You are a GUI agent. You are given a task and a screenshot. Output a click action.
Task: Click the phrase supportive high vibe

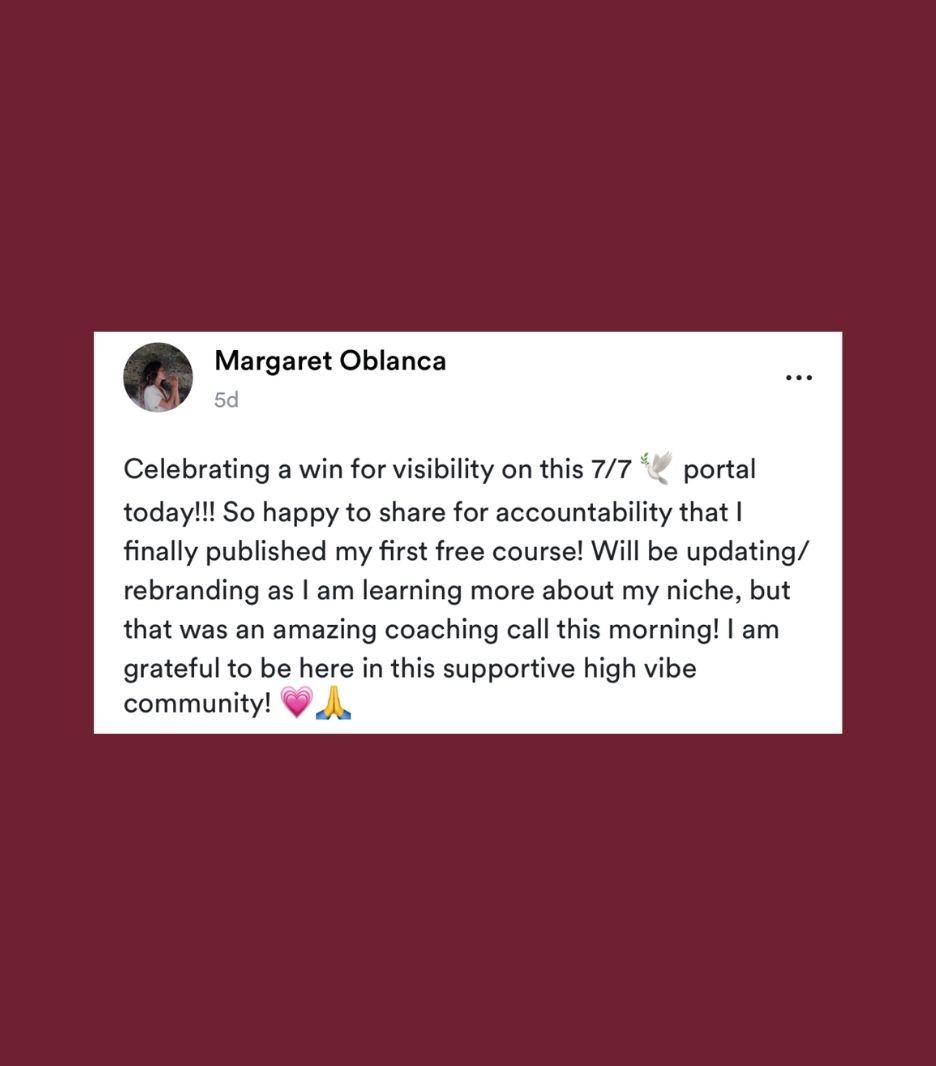coord(570,669)
